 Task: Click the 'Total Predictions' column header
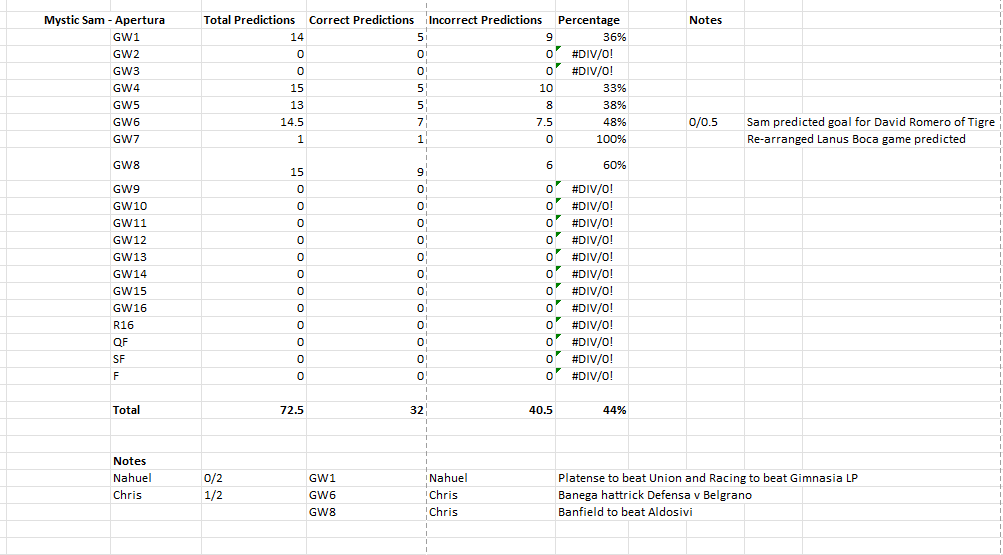click(x=249, y=20)
